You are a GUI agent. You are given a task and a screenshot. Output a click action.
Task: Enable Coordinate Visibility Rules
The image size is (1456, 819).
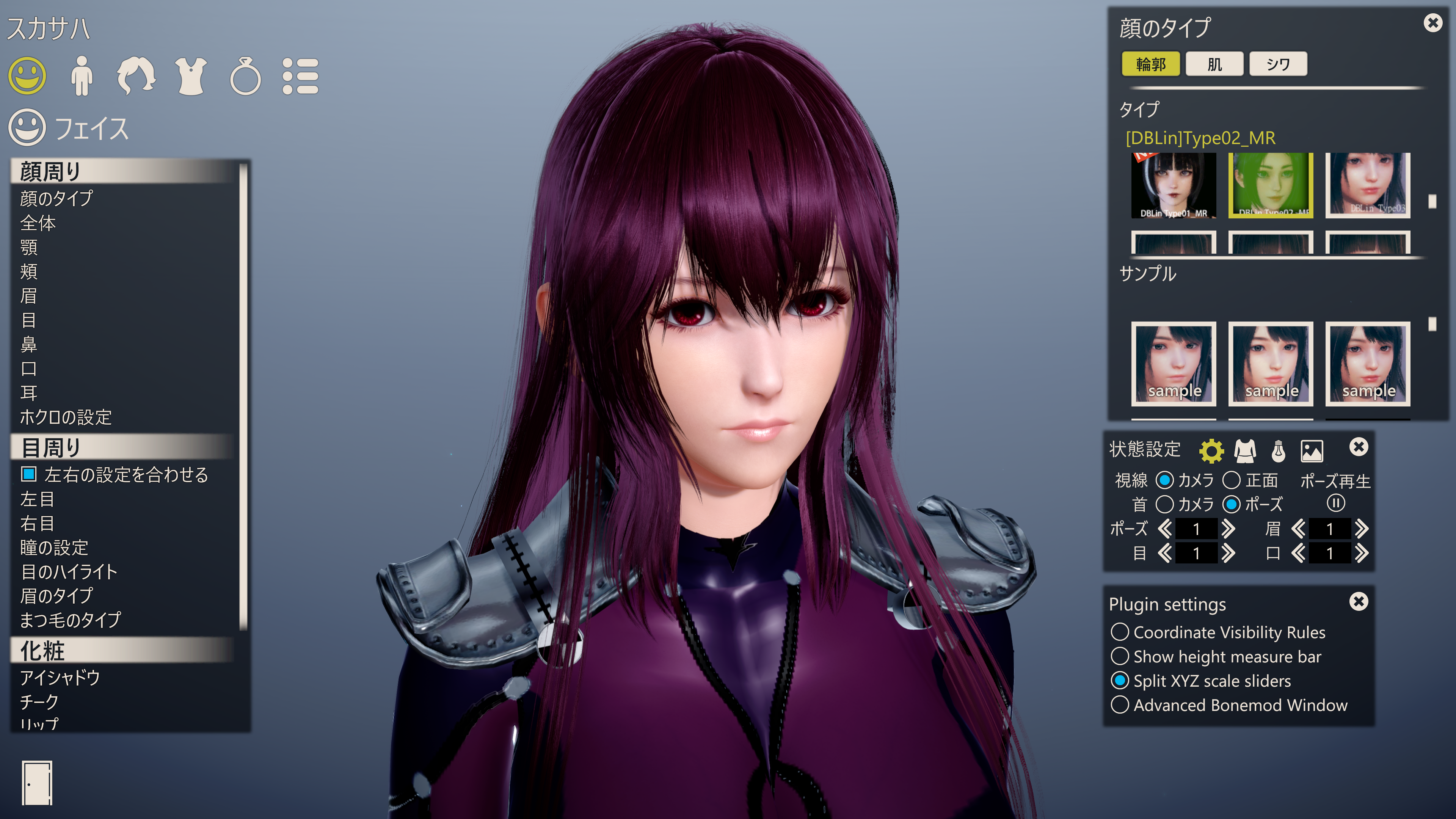(x=1120, y=632)
